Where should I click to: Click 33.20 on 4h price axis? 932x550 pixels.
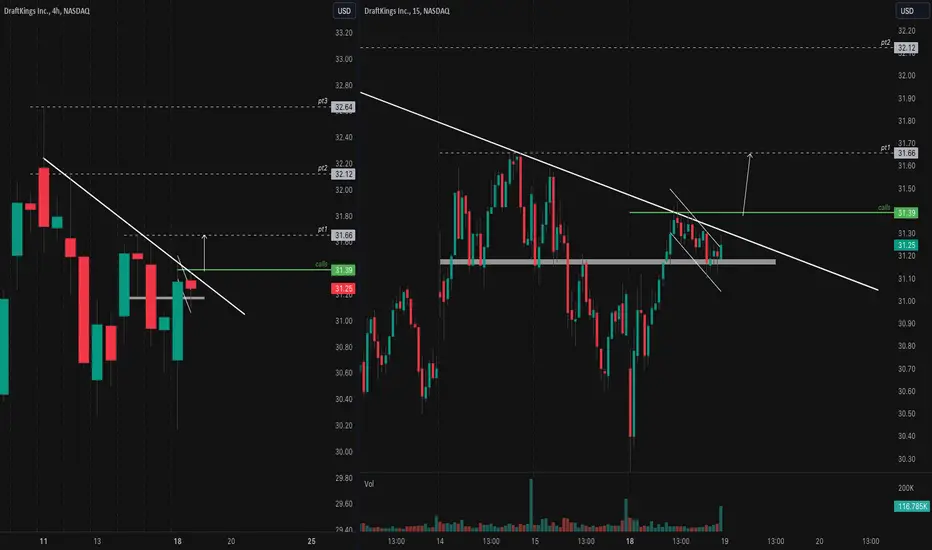(x=344, y=33)
